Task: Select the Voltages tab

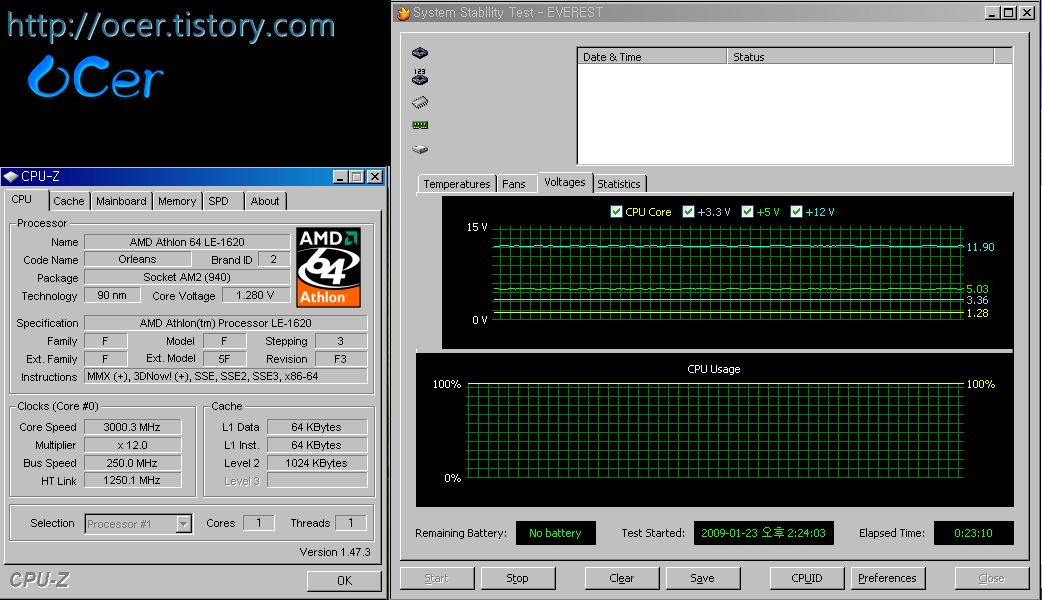Action: 565,182
